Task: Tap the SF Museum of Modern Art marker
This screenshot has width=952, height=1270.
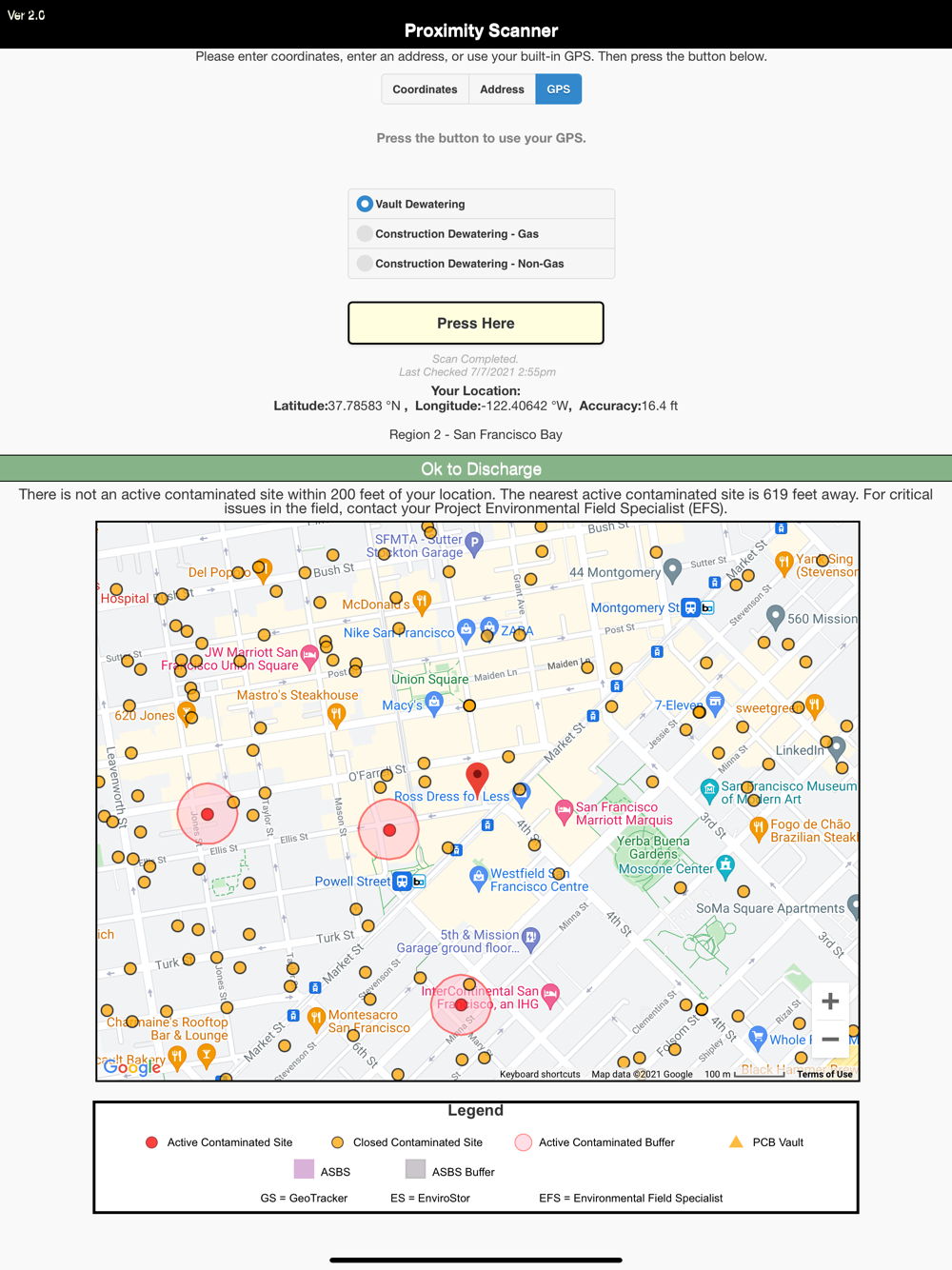Action: click(709, 790)
